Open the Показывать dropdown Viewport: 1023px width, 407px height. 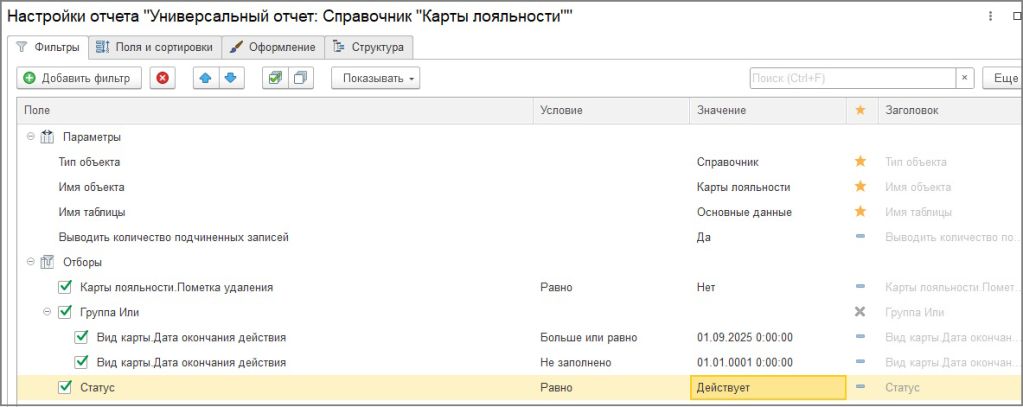pos(375,78)
